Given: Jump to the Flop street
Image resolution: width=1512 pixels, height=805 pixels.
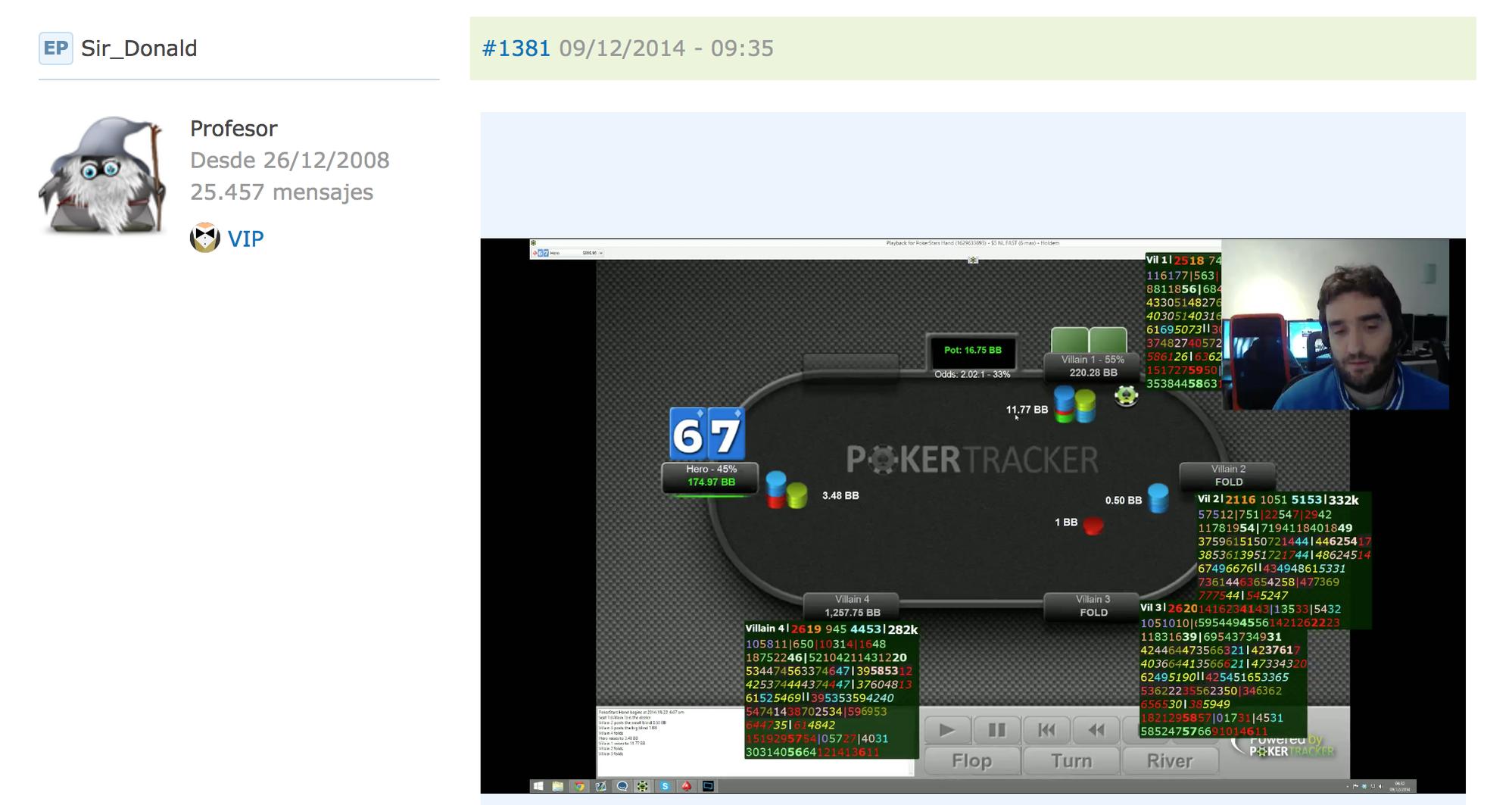Looking at the screenshot, I should pos(971,760).
